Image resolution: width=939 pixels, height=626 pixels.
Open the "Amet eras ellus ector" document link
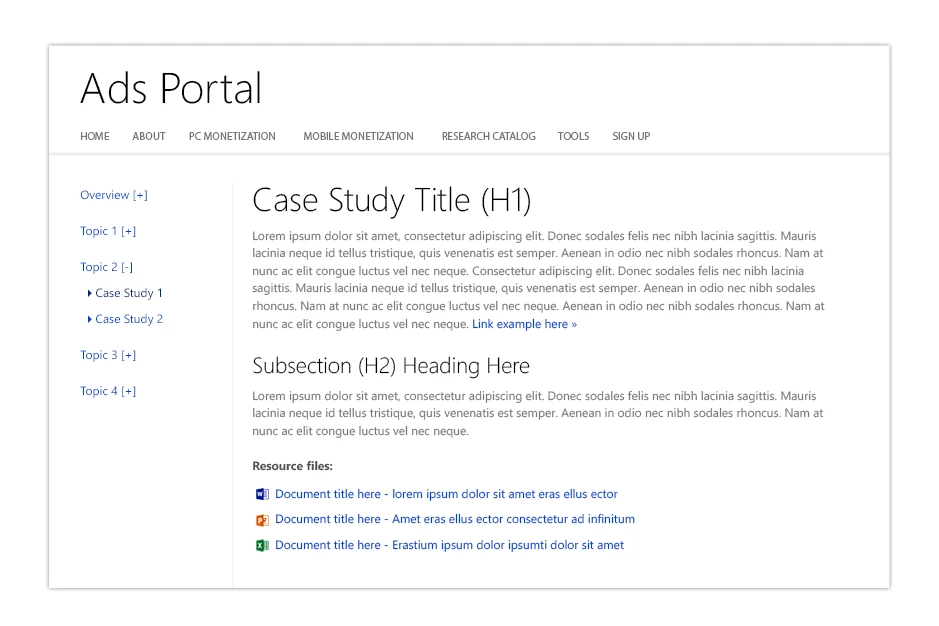[455, 519]
